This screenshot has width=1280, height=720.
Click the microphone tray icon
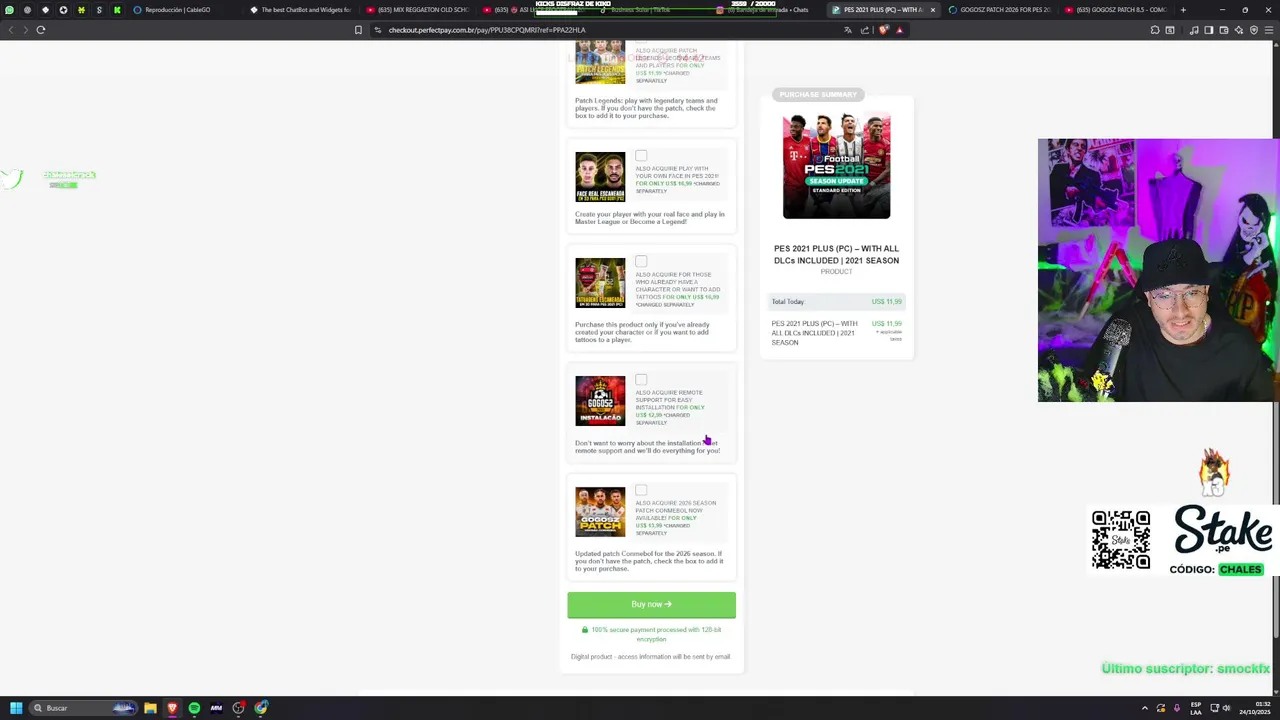point(1176,708)
